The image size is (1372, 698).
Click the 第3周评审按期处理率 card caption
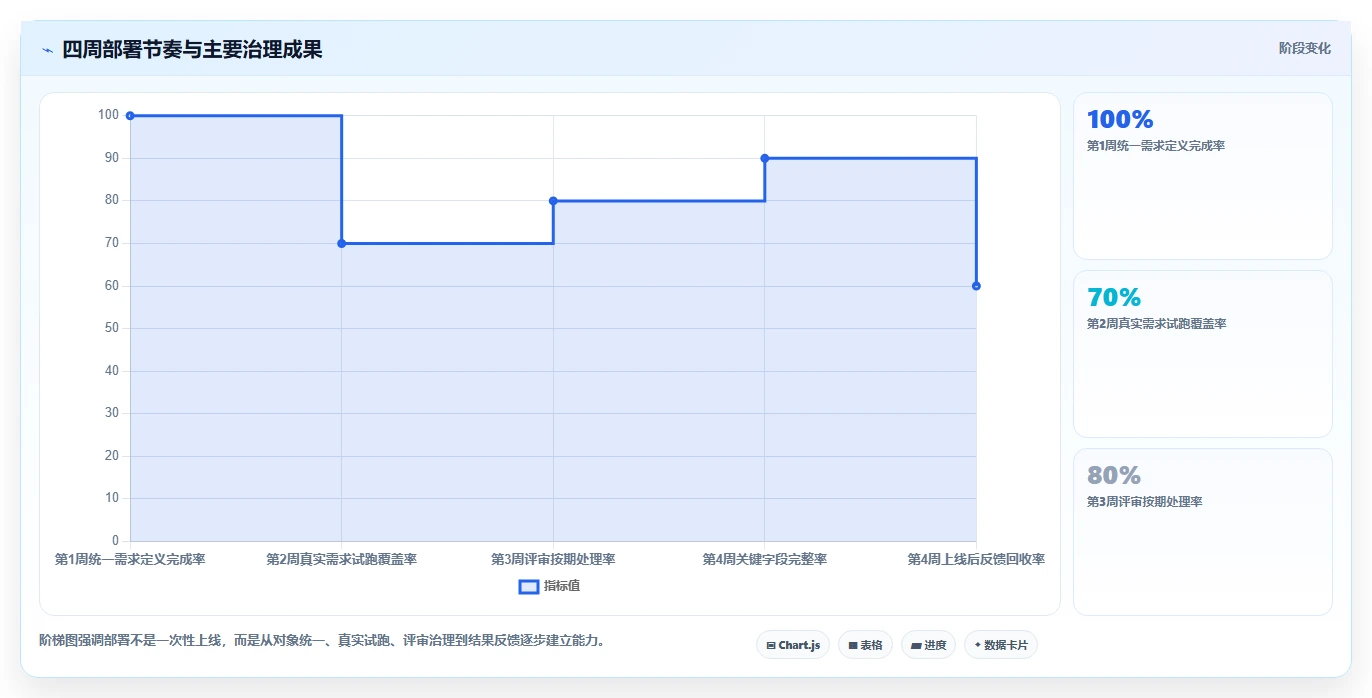click(x=1144, y=502)
